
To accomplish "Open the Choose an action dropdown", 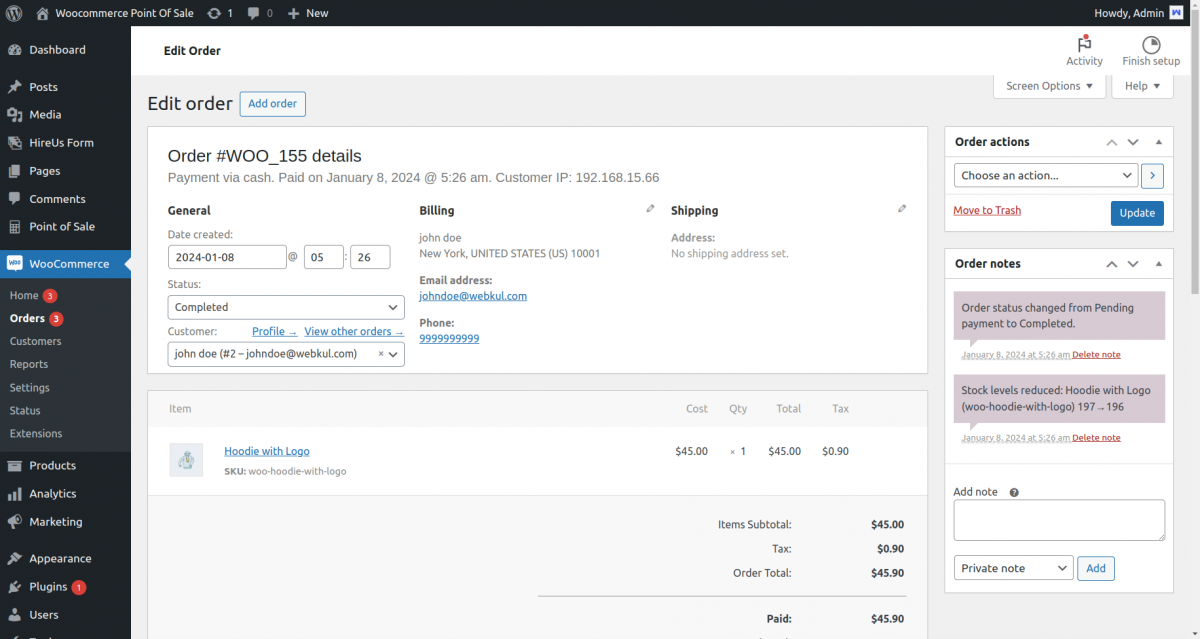I will (x=1046, y=176).
